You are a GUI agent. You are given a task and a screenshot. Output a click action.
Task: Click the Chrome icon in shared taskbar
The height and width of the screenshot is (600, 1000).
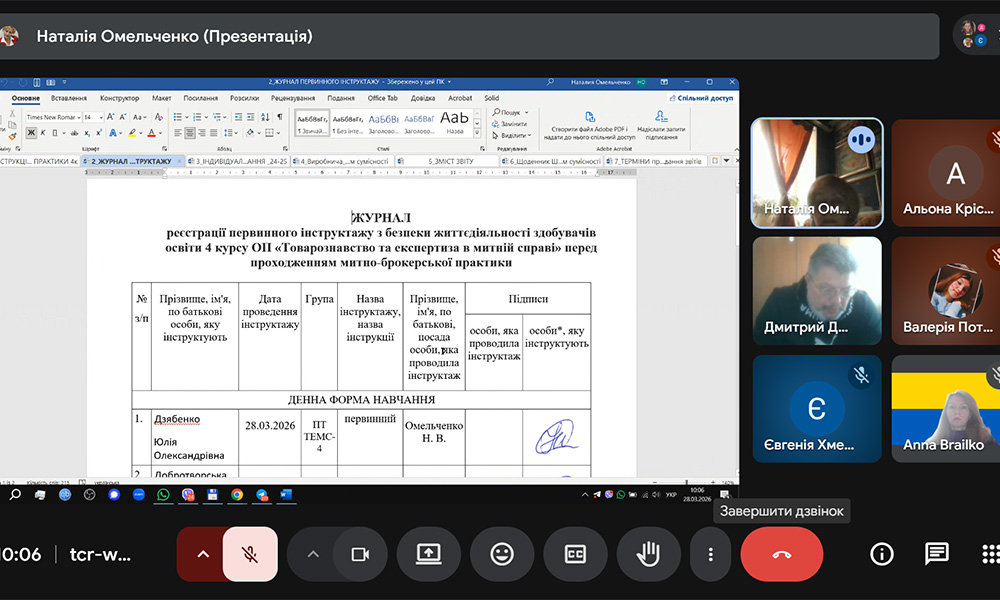click(x=237, y=494)
